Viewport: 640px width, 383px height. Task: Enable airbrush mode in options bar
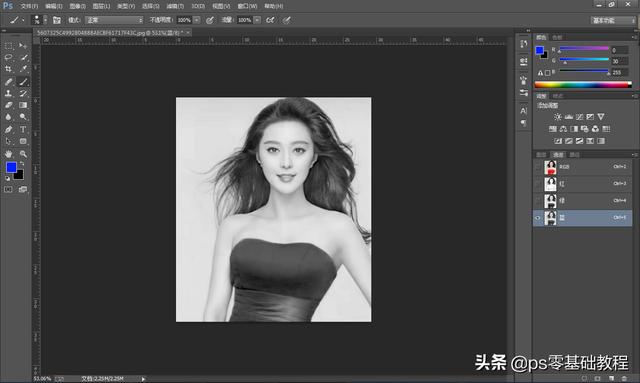pos(270,20)
